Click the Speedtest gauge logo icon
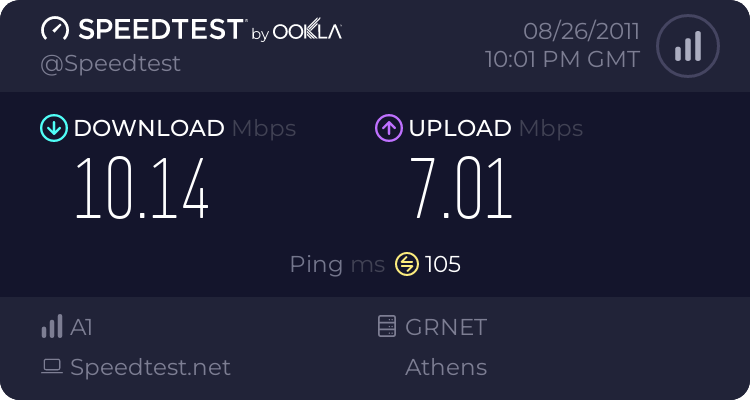Screen dimensions: 750x400 click(54, 29)
